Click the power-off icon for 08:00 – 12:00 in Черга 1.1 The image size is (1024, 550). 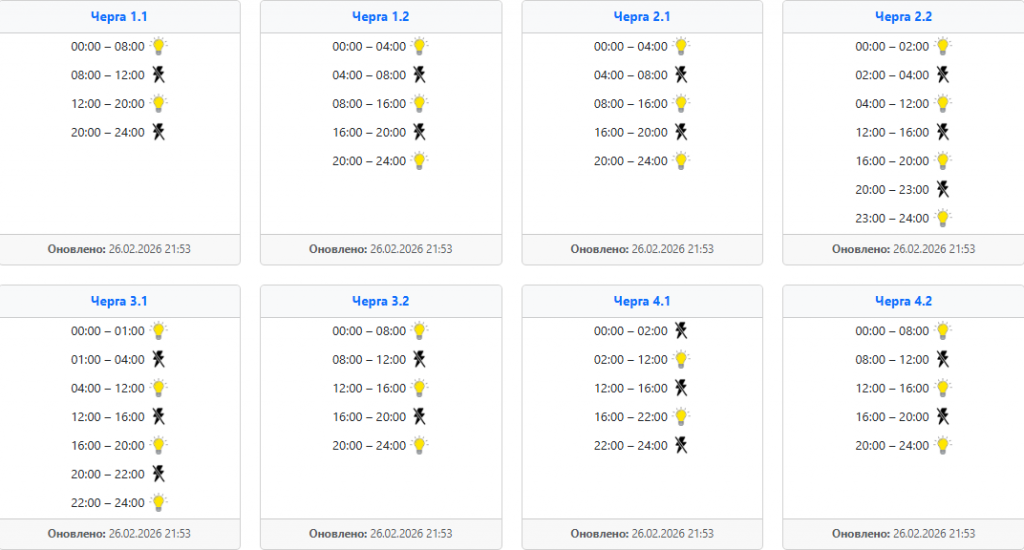(158, 74)
